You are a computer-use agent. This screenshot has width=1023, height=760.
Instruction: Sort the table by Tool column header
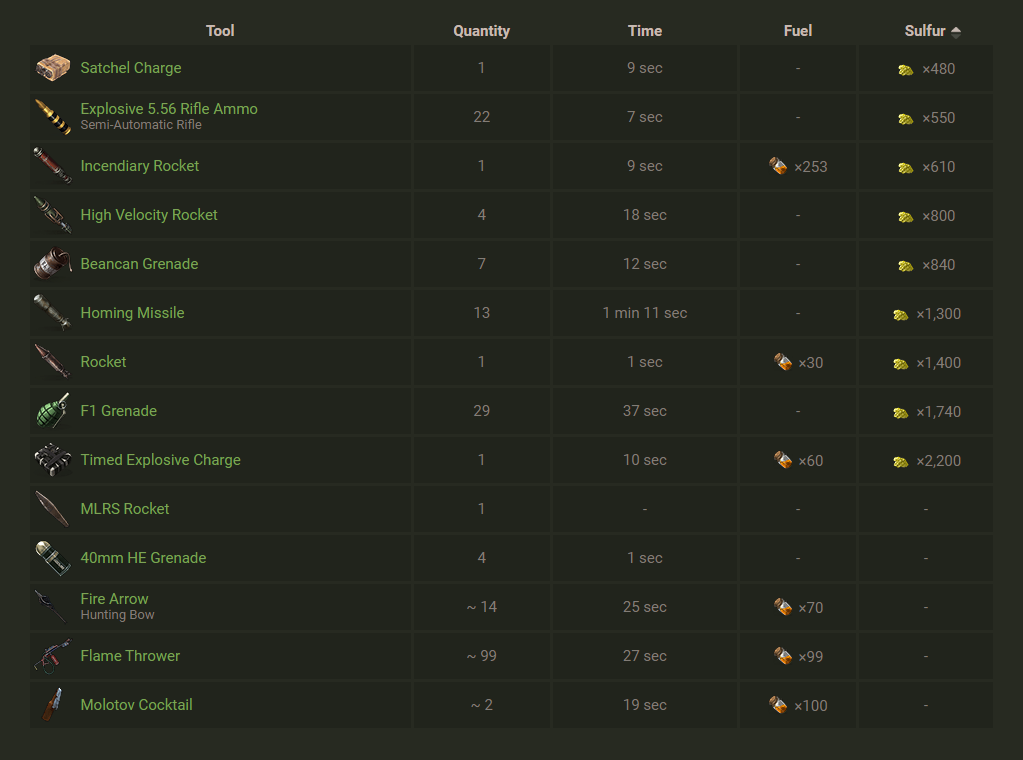pyautogui.click(x=220, y=31)
